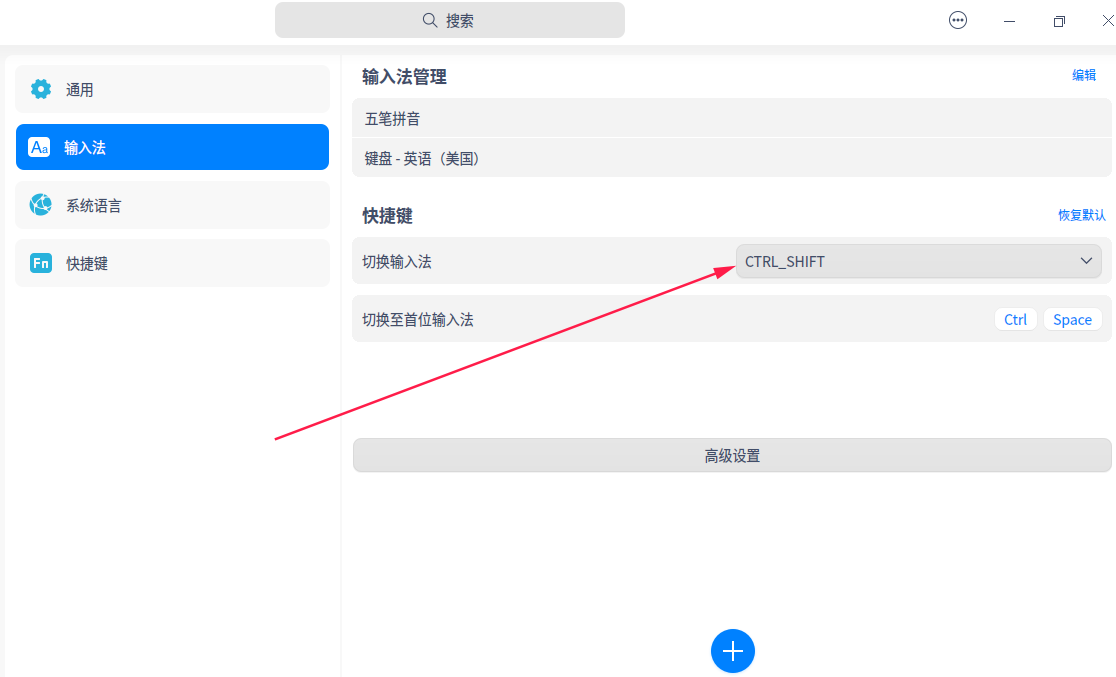1116x677 pixels.
Task: Minimize the settings window
Action: 1009,21
